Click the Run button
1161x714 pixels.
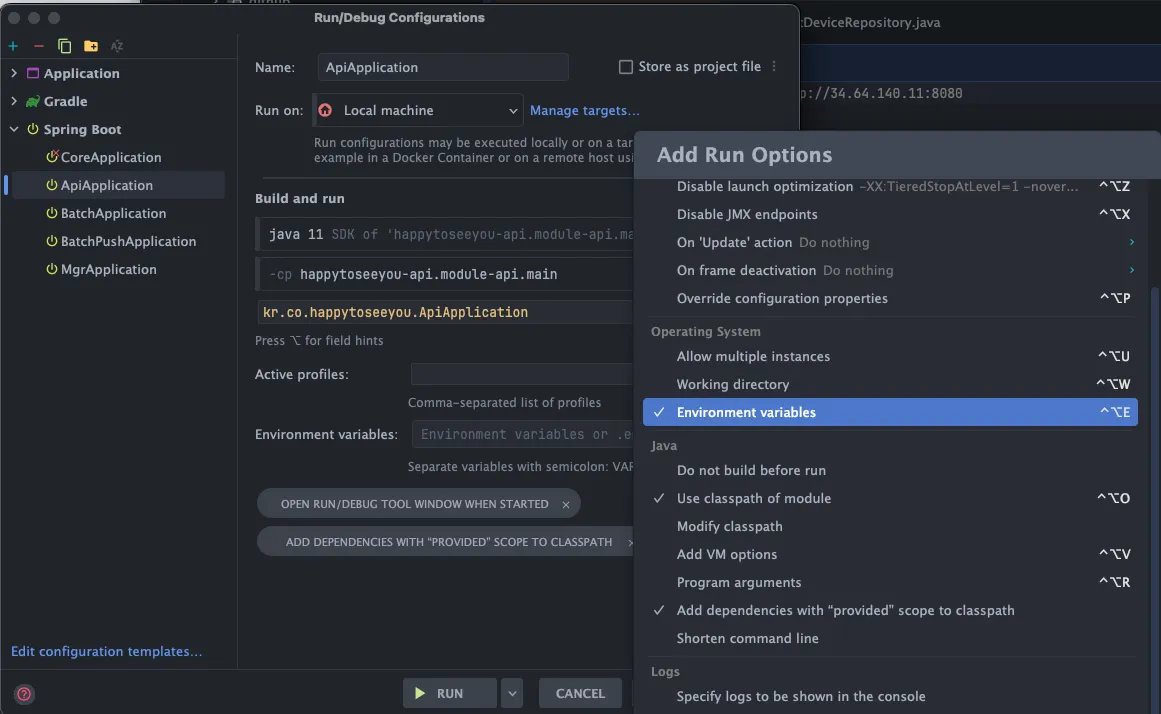(449, 693)
